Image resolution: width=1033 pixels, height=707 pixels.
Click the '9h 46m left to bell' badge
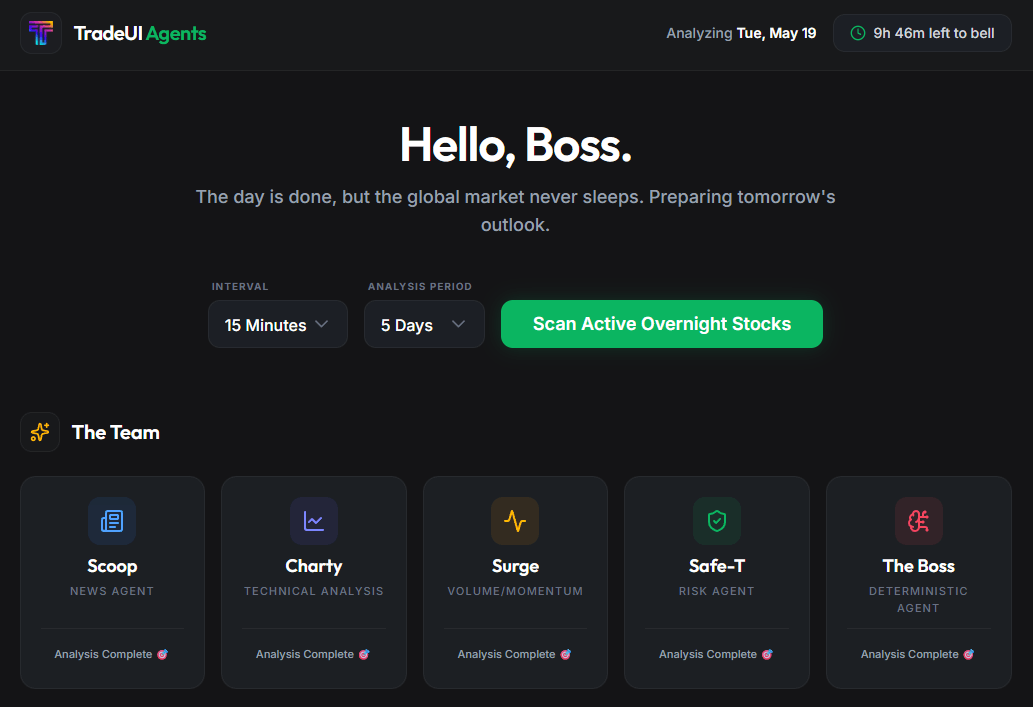click(922, 33)
